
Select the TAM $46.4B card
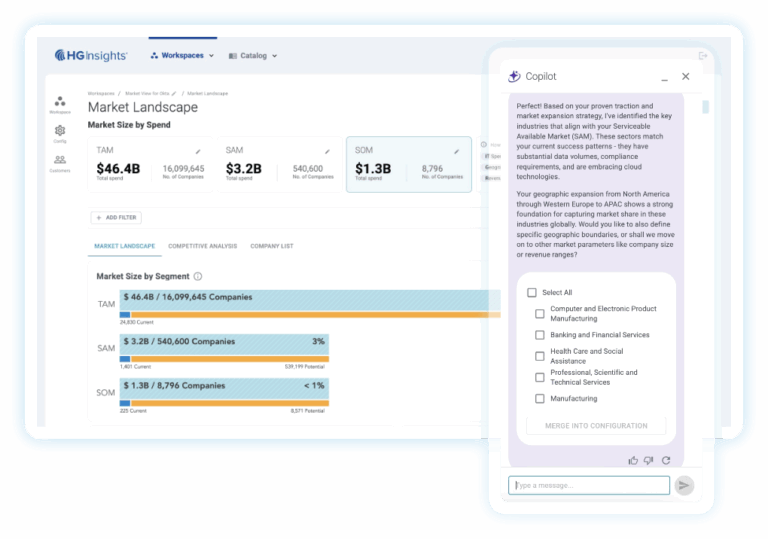coord(150,164)
